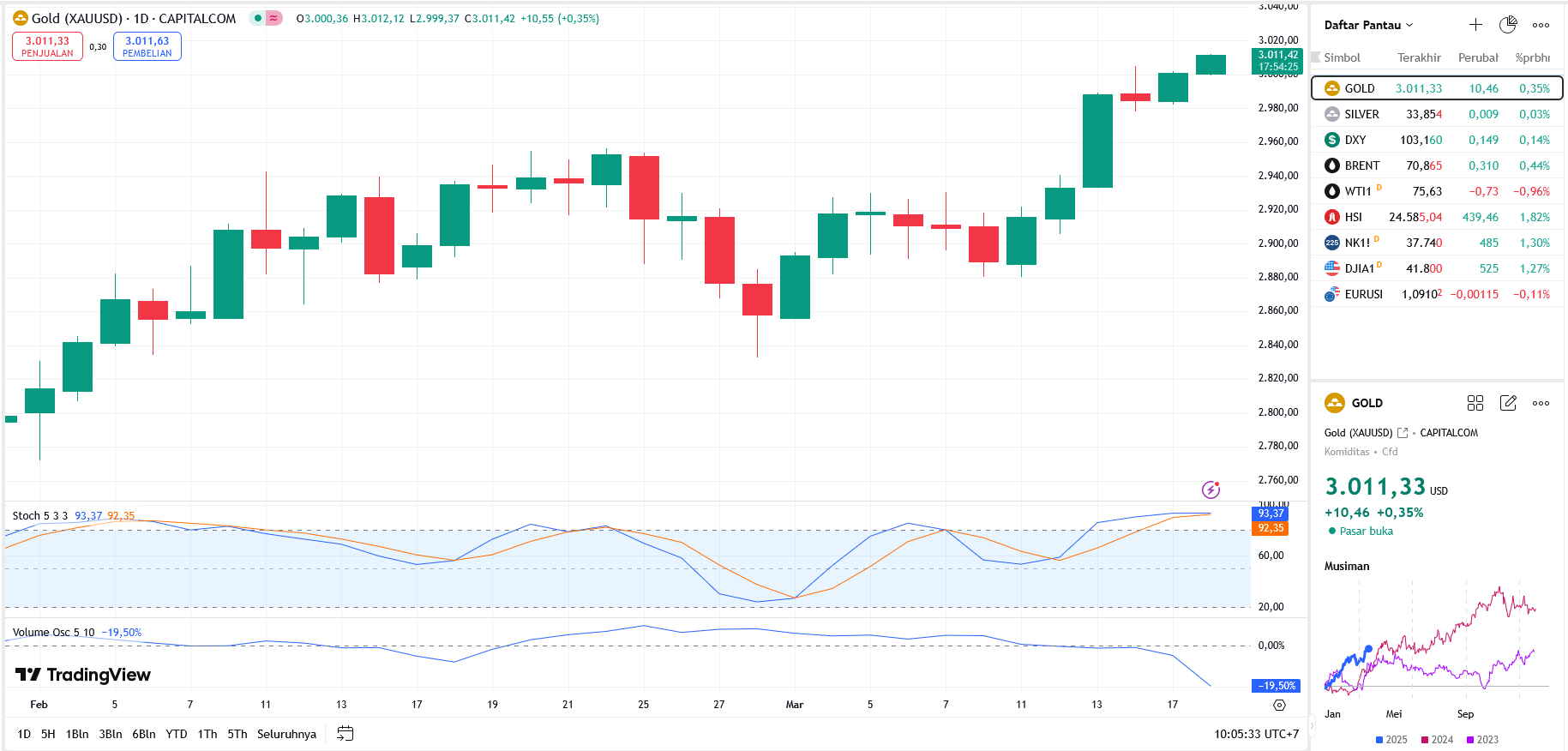
Task: Click the PEMBELIAN buy button
Action: (147, 46)
